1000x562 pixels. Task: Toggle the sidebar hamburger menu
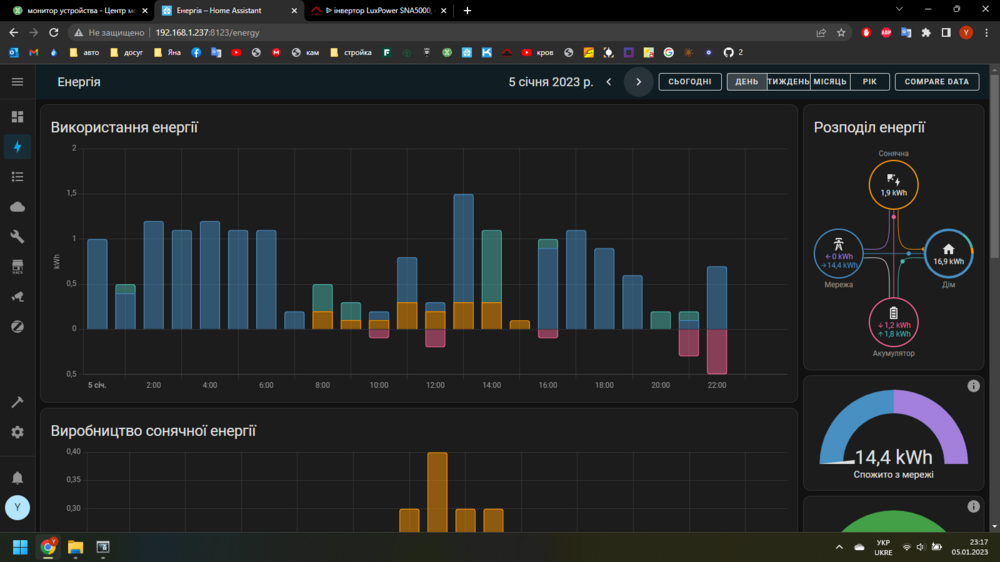[17, 82]
